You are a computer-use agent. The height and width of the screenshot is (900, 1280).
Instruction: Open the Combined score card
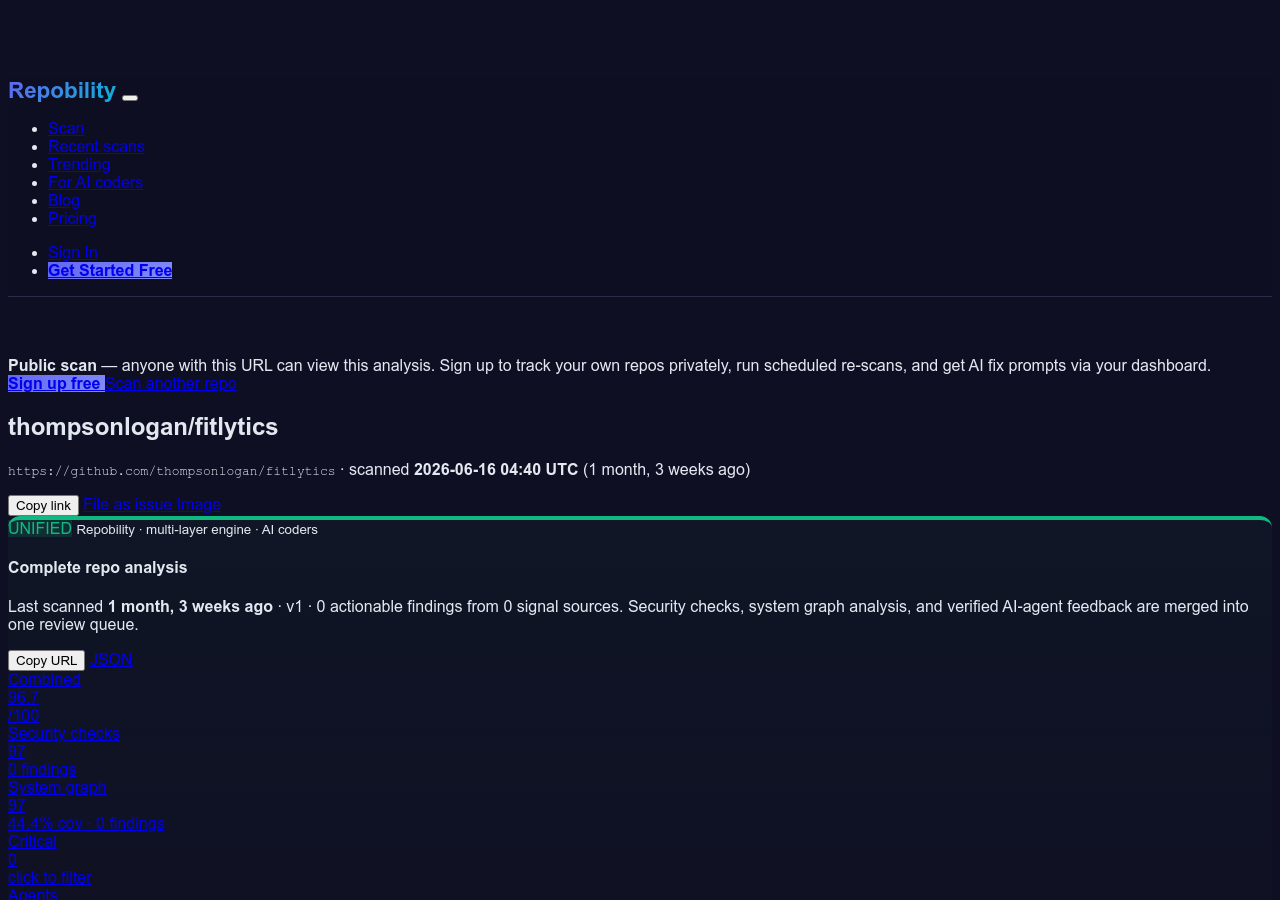pos(44,697)
